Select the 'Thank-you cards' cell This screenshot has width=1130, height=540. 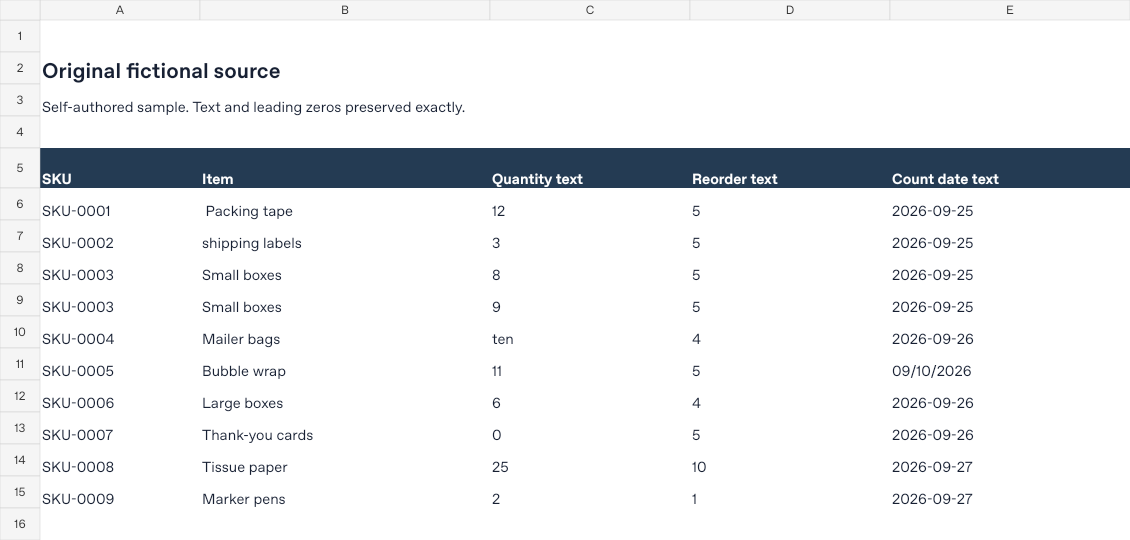click(x=344, y=428)
